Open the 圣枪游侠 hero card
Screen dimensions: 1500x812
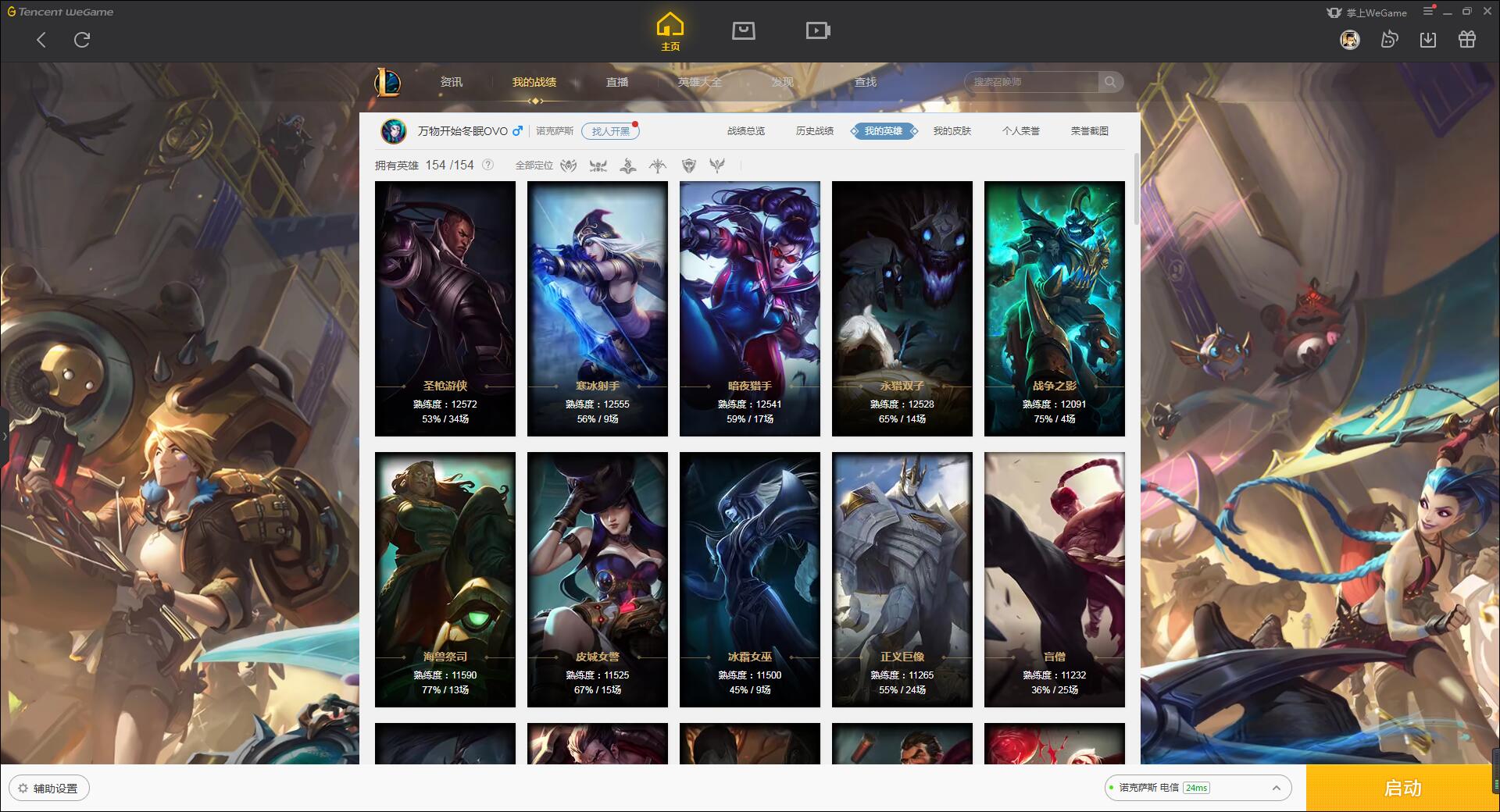coord(445,308)
